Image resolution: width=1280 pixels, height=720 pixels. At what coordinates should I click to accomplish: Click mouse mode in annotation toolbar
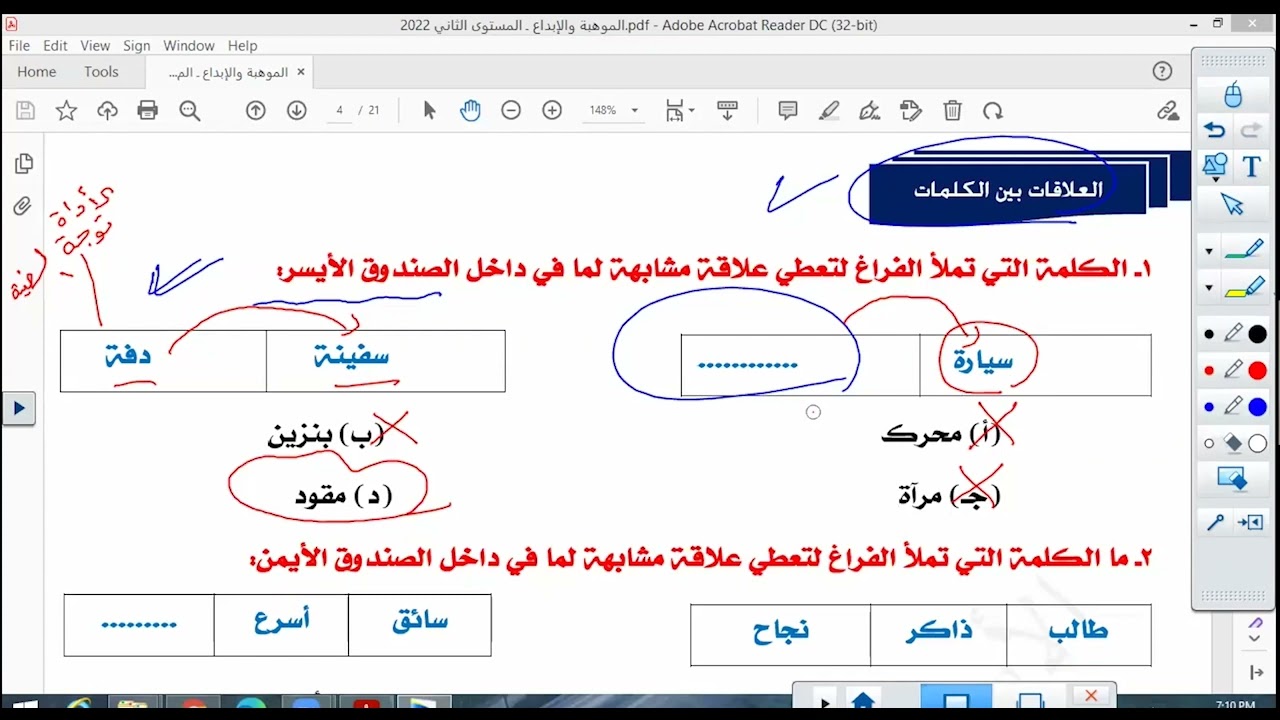pos(1233,95)
